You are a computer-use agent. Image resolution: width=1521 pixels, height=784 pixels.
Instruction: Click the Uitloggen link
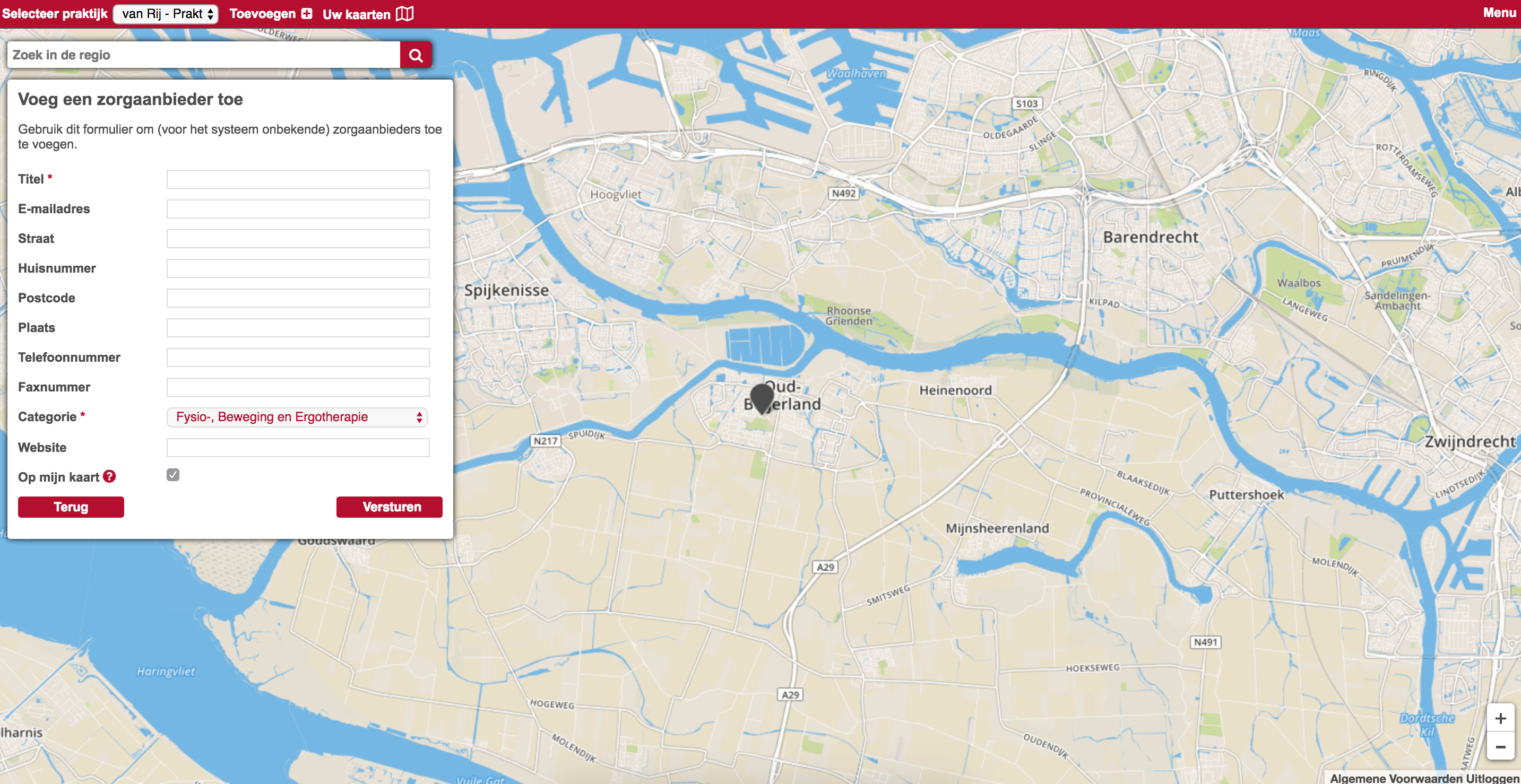pyautogui.click(x=1493, y=778)
